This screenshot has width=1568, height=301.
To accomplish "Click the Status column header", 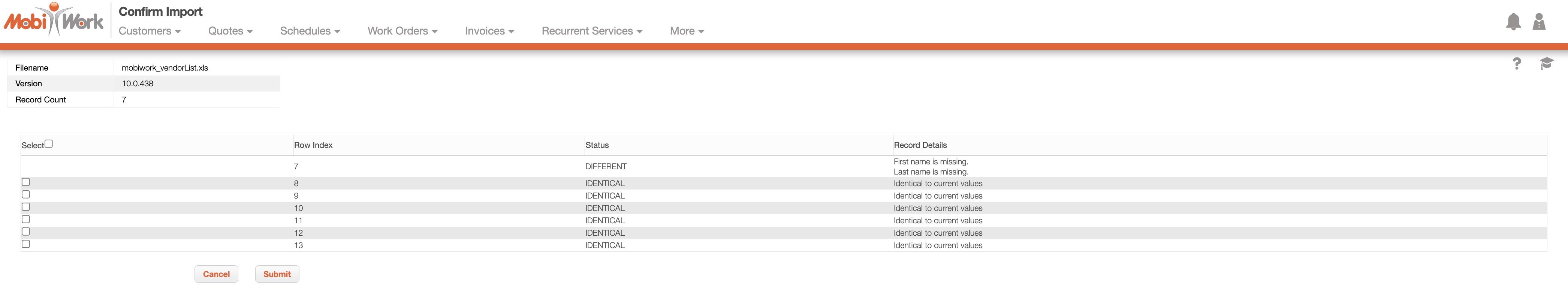I will 597,145.
